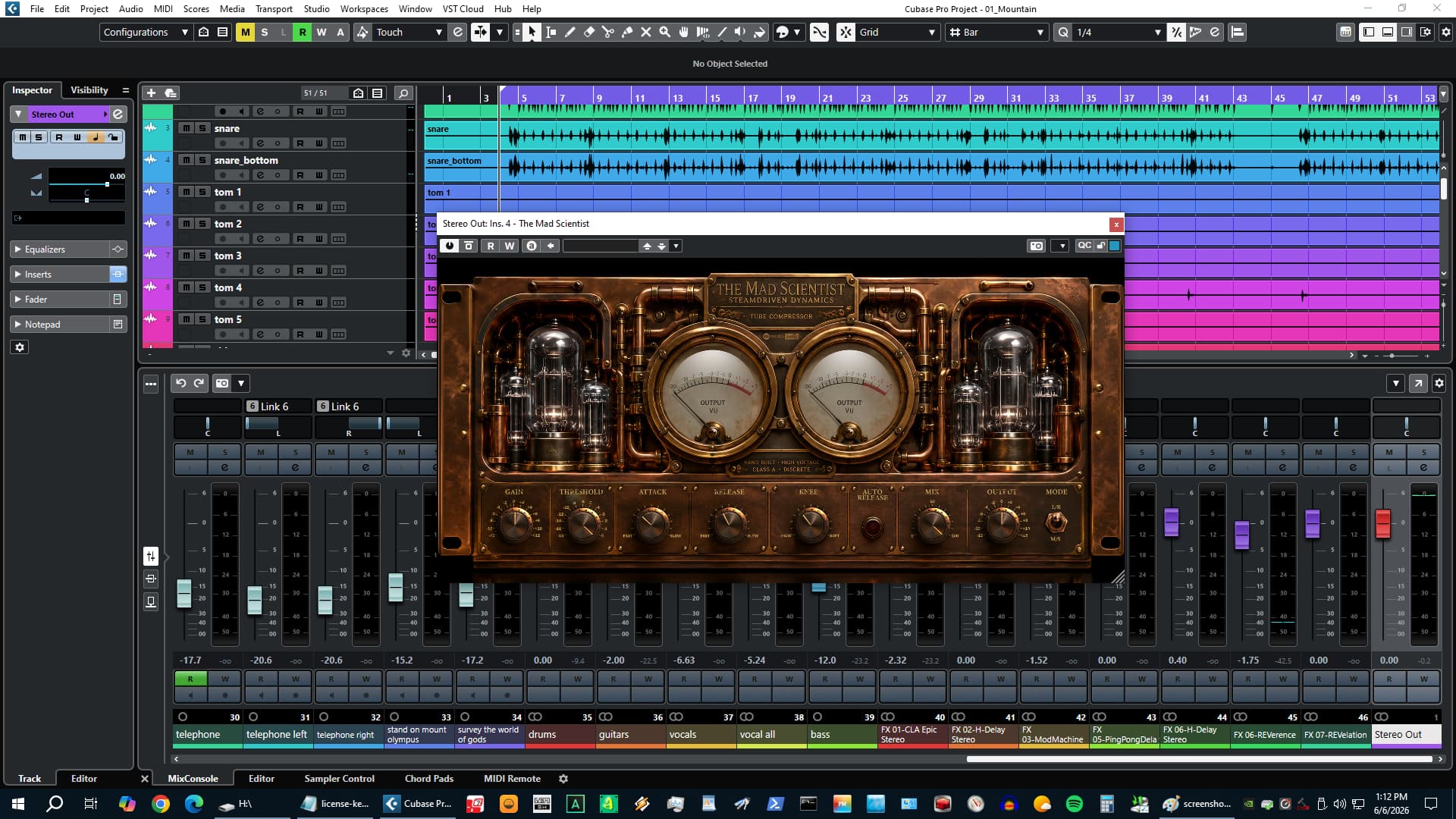Select the Draw pencil tool
Image resolution: width=1456 pixels, height=819 pixels.
click(570, 32)
